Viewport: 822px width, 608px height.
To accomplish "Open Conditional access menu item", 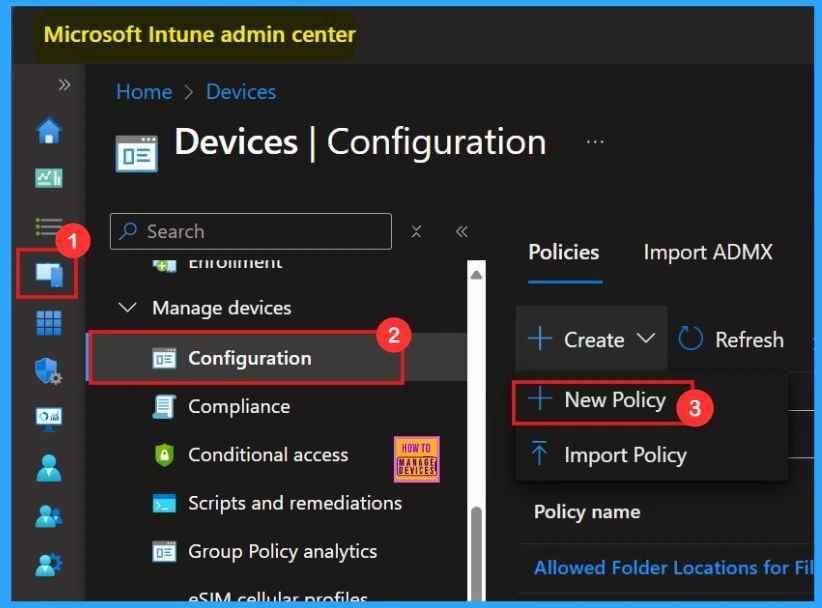I will click(x=268, y=455).
